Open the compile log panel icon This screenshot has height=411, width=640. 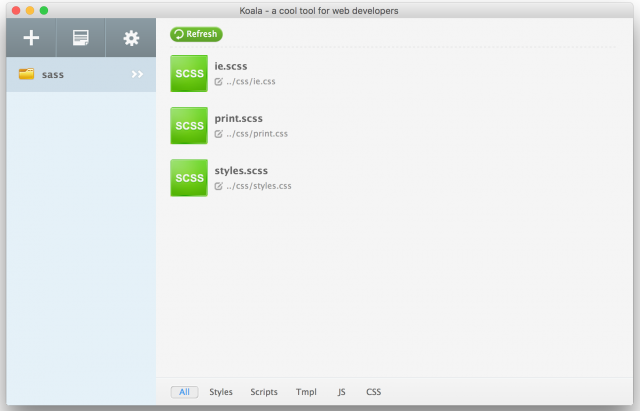tap(81, 38)
